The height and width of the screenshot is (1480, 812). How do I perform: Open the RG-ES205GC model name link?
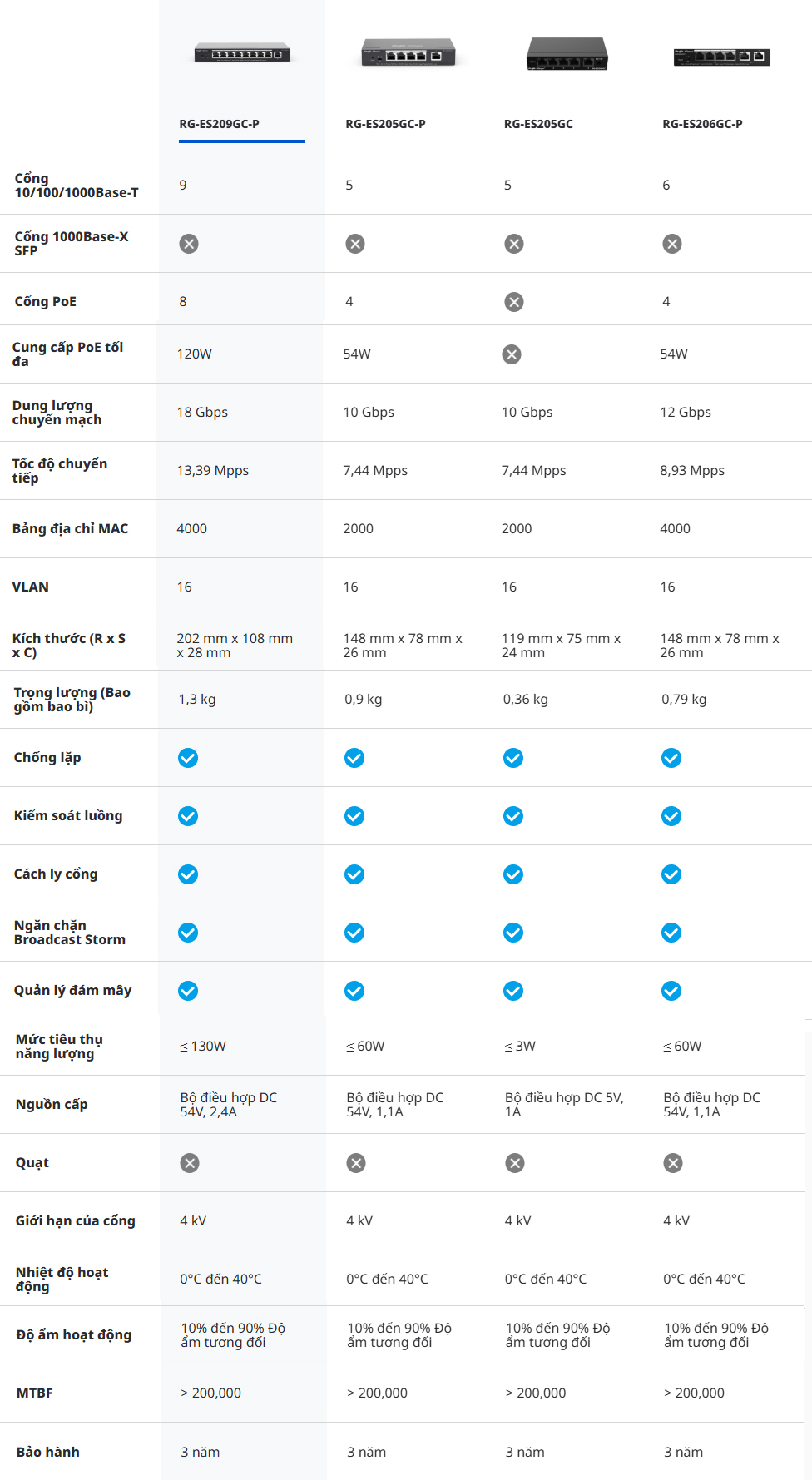pyautogui.click(x=538, y=124)
